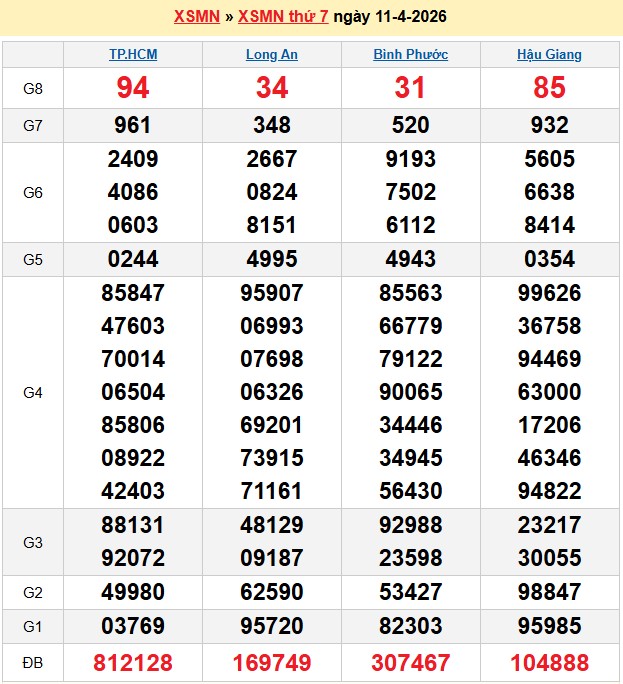Select Long An special prize number 169749

tap(272, 662)
